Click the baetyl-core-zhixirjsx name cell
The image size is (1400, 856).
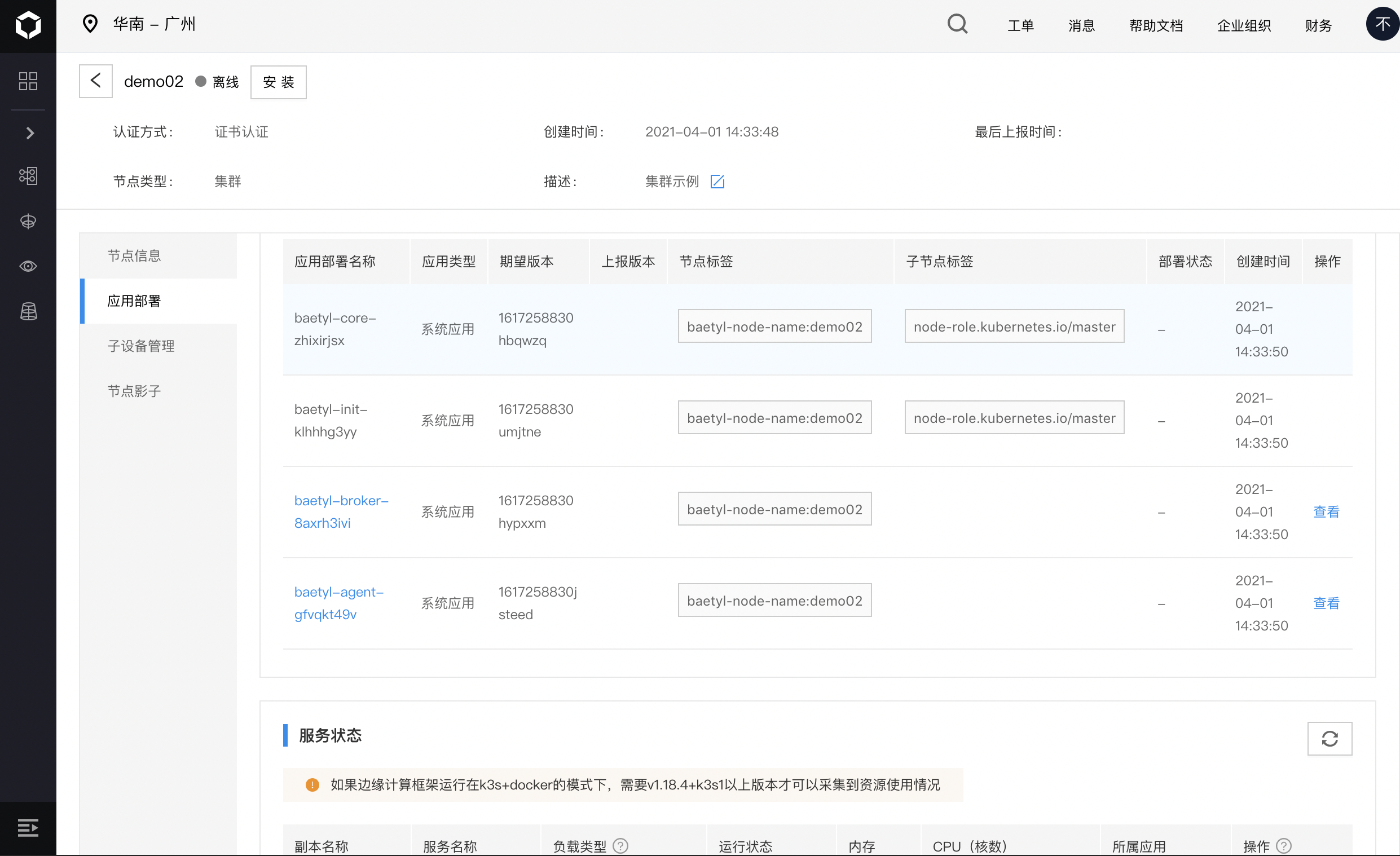(x=334, y=329)
